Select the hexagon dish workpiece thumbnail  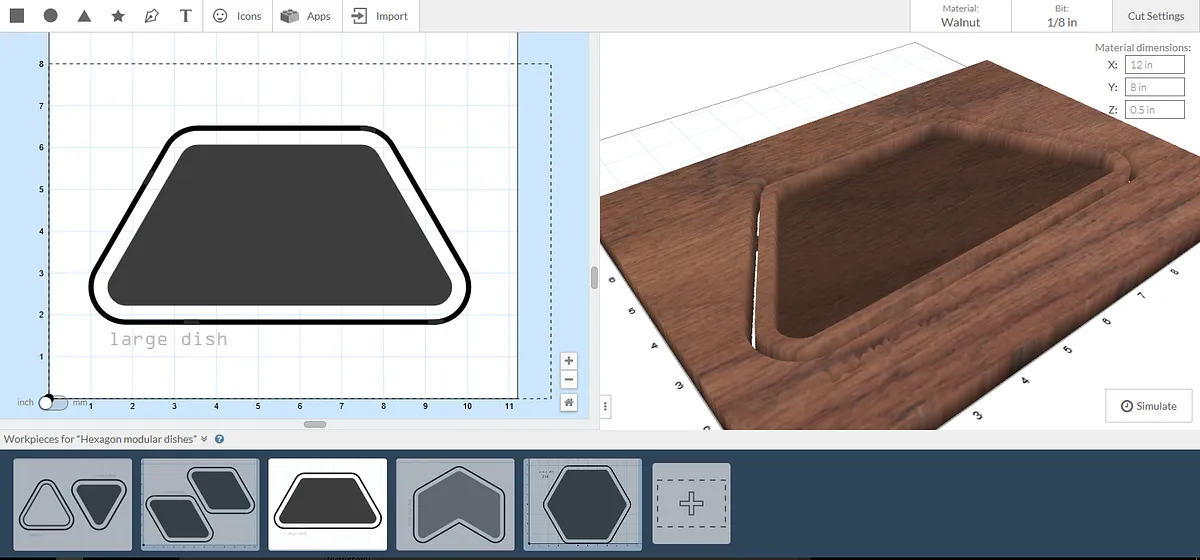click(583, 503)
